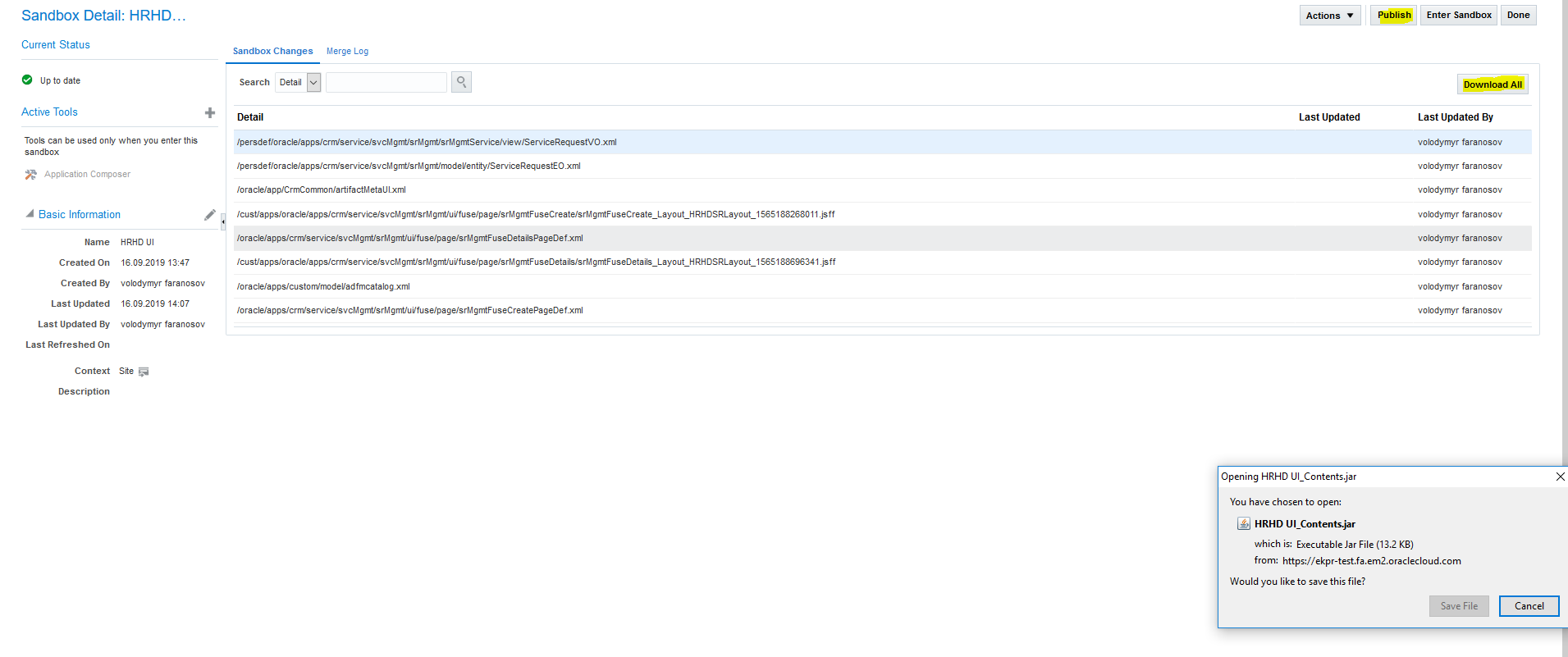The image size is (1568, 657).
Task: Expand the Detail search field dropdown
Action: pos(313,82)
